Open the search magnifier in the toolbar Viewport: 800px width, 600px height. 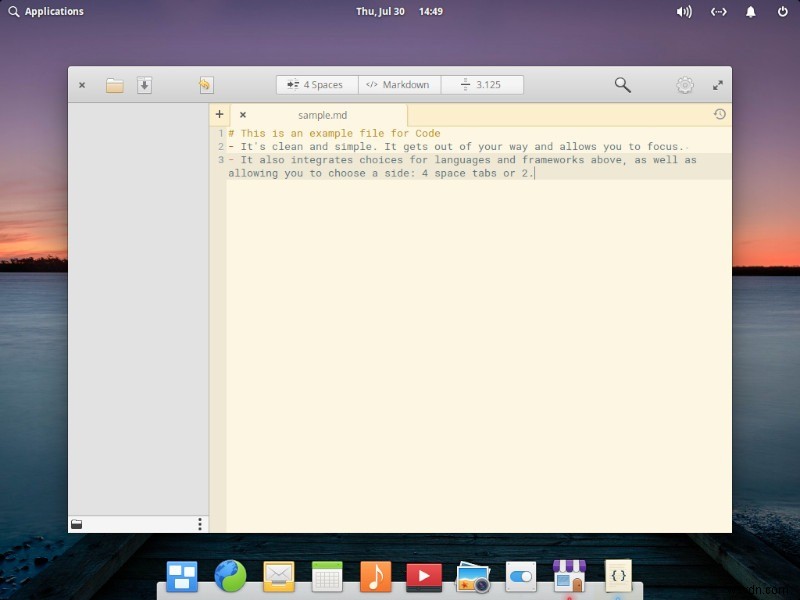[x=622, y=85]
